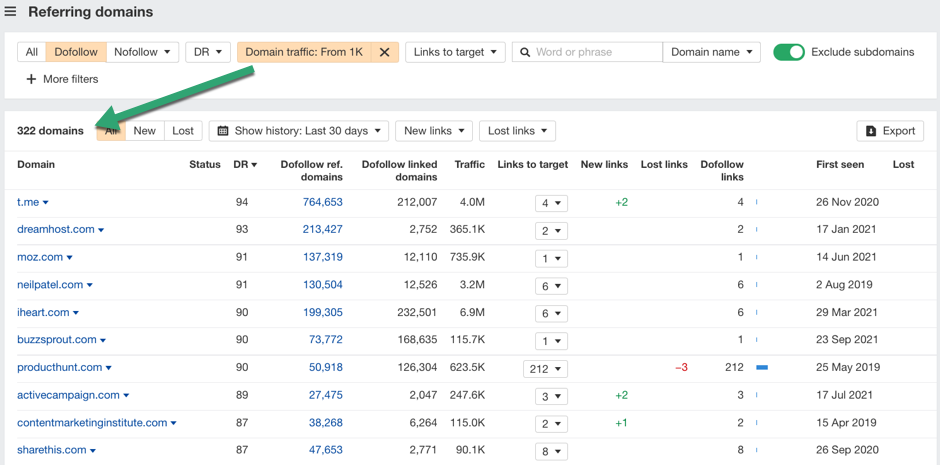The width and height of the screenshot is (940, 465).
Task: Open the hamburger menu icon
Action: pos(10,11)
